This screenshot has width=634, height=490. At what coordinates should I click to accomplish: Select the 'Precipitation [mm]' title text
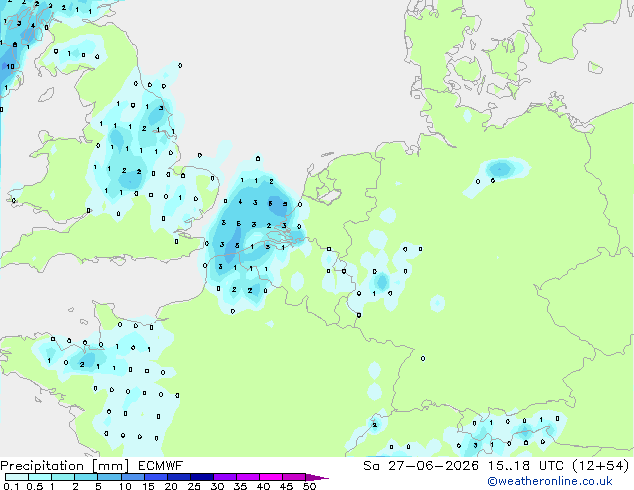pos(65,466)
